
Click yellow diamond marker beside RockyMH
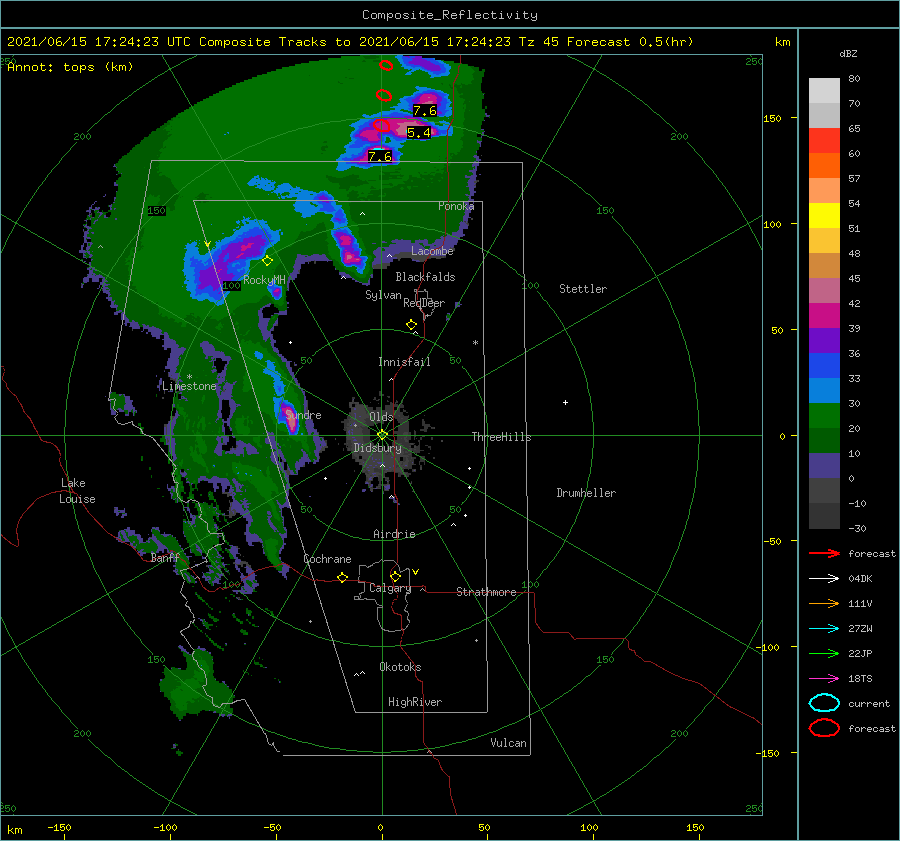(267, 261)
